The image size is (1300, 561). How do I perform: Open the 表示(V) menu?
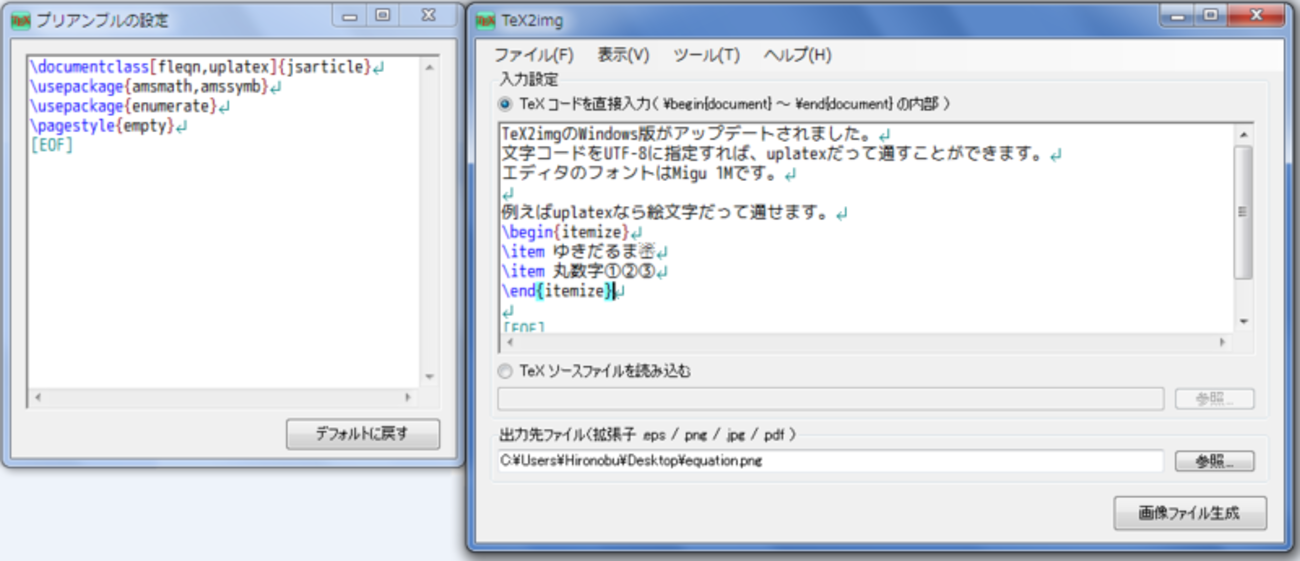623,55
